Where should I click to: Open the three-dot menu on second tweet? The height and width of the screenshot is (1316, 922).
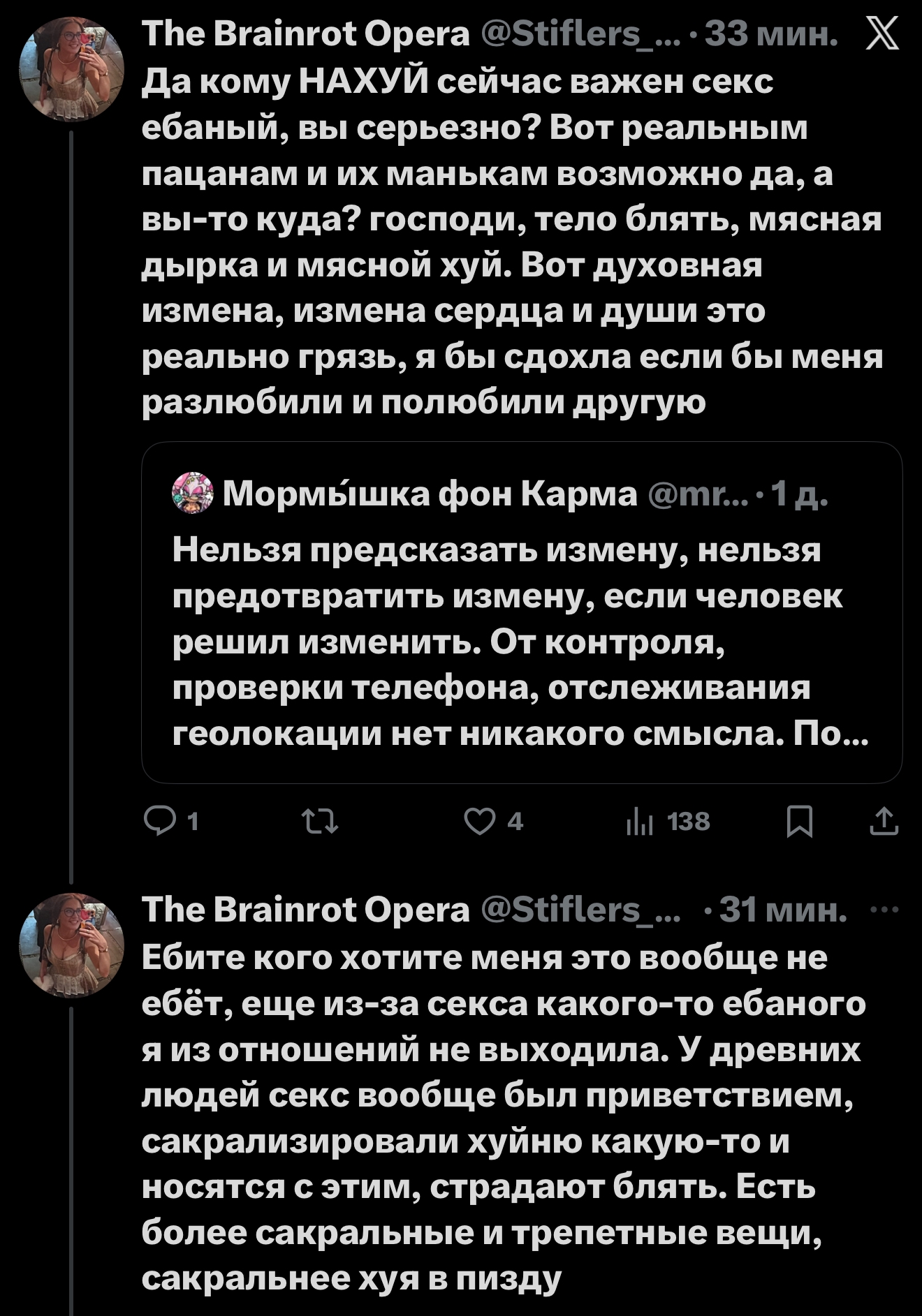pyautogui.click(x=884, y=909)
